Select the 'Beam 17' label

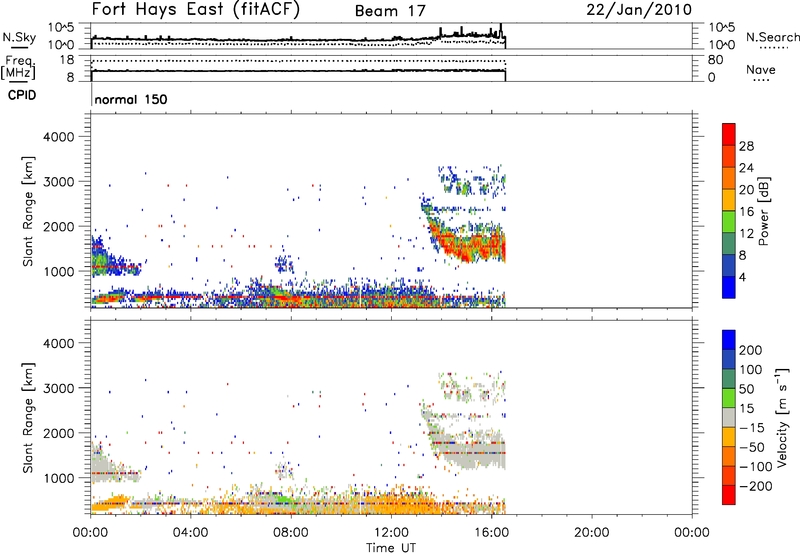390,11
